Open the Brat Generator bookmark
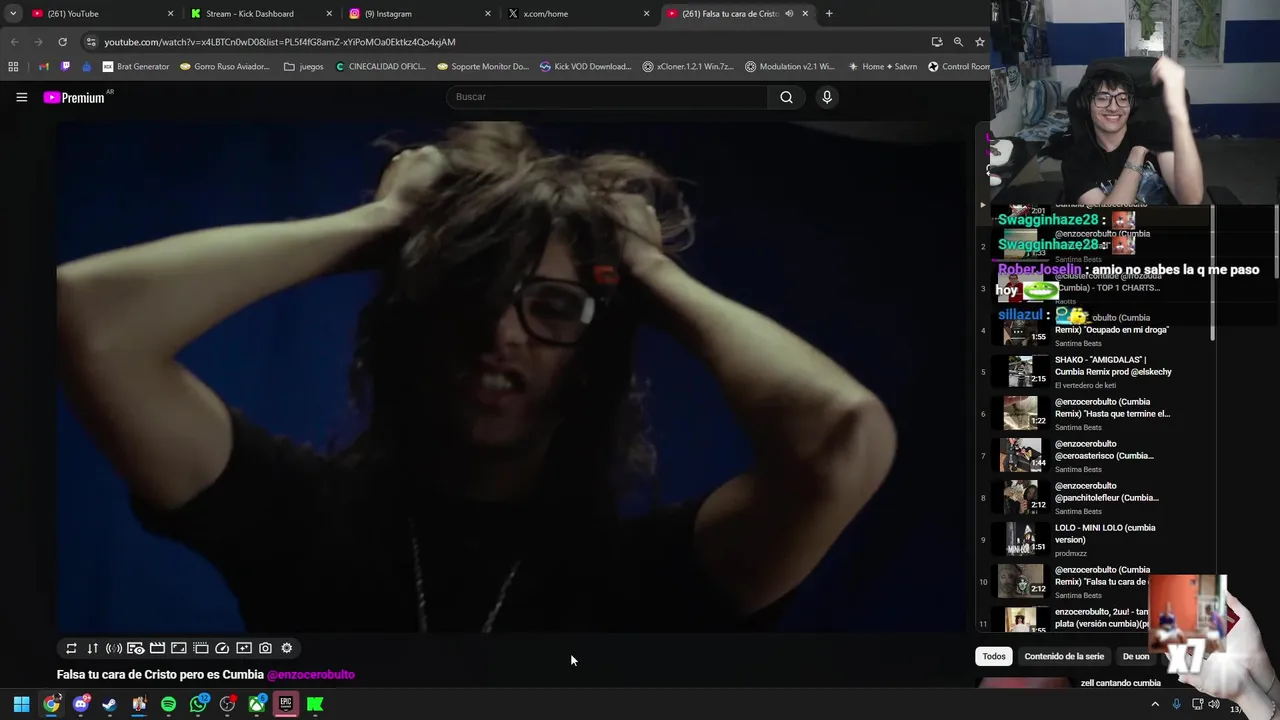This screenshot has width=1280, height=720. pos(136,67)
